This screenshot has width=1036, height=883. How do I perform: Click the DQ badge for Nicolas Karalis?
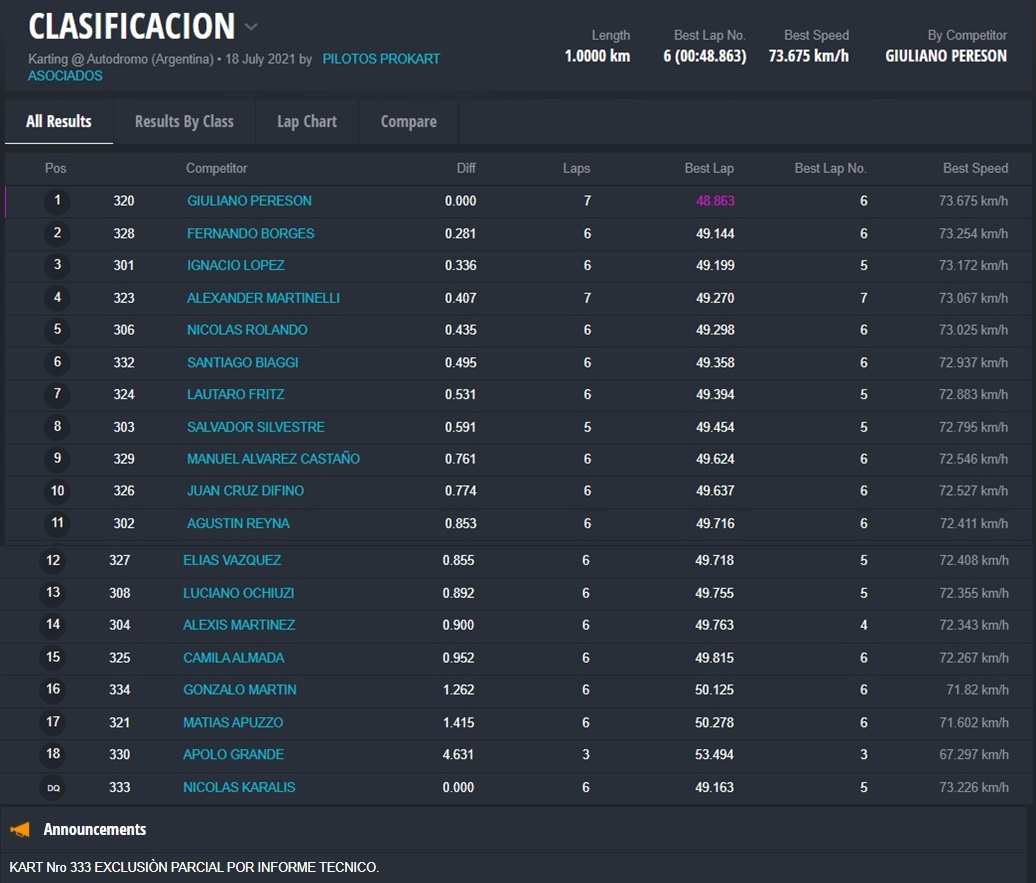pos(53,788)
